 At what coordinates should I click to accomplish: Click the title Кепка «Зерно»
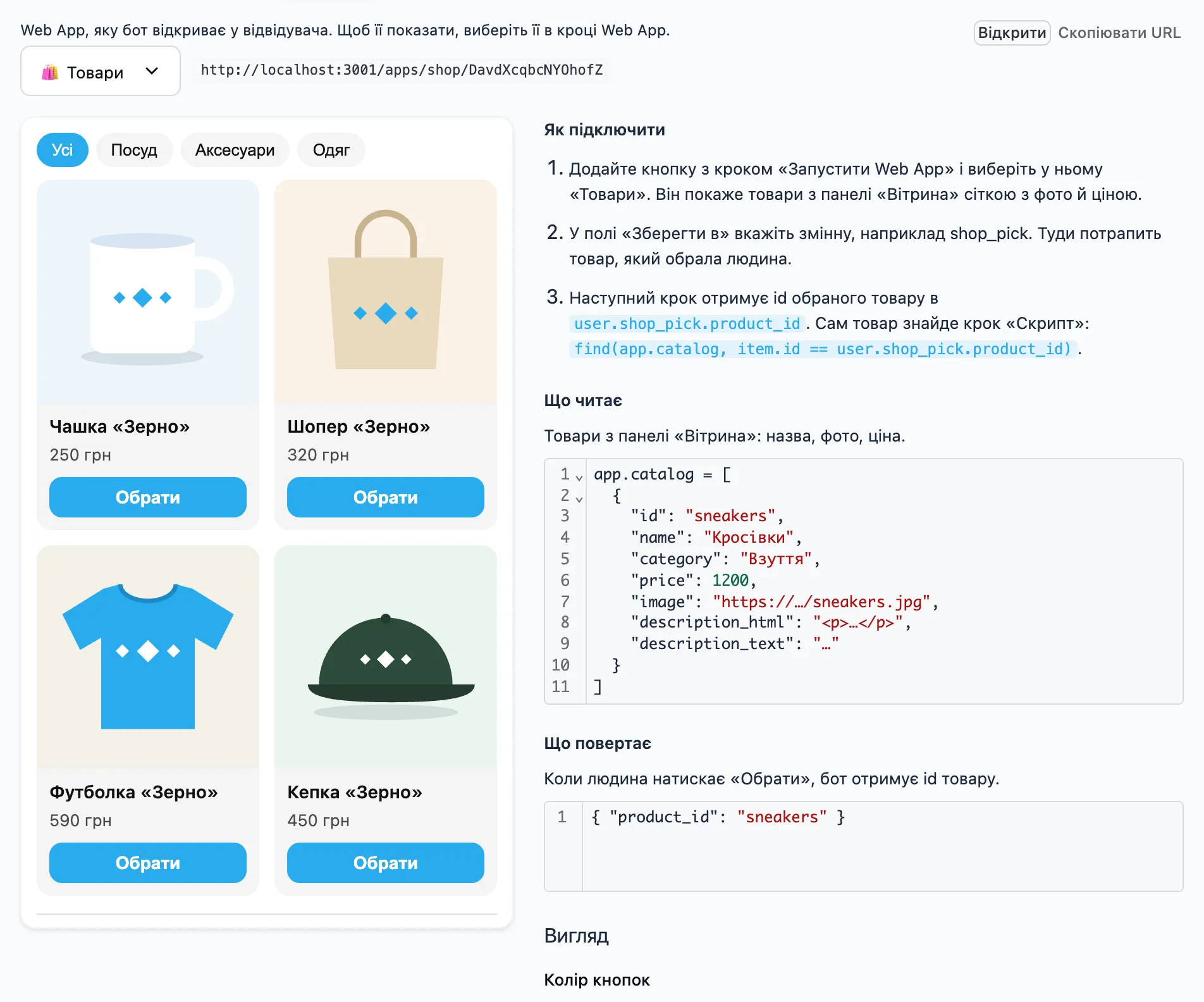tap(355, 792)
